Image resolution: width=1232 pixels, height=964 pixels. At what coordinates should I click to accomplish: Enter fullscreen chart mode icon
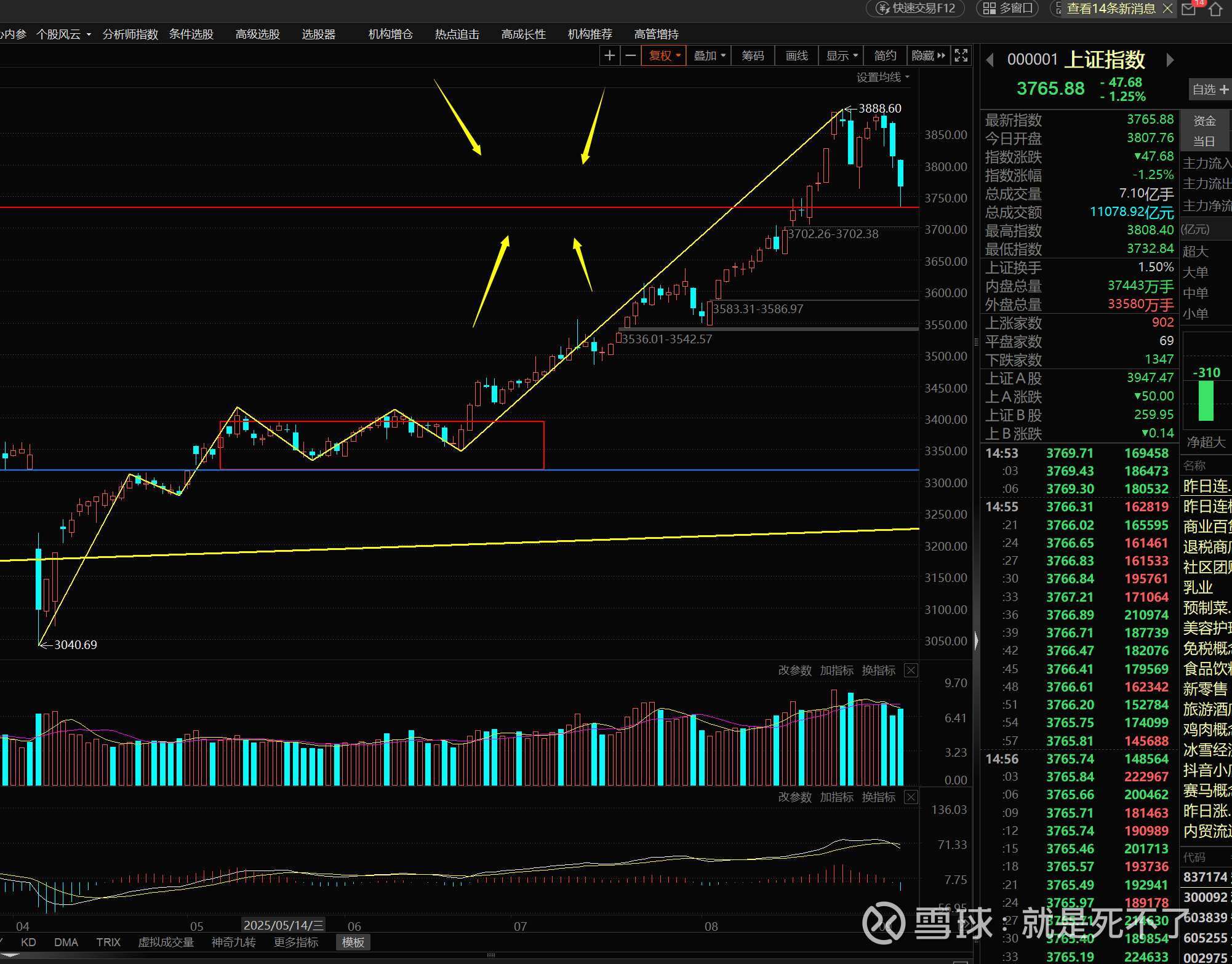coord(961,56)
